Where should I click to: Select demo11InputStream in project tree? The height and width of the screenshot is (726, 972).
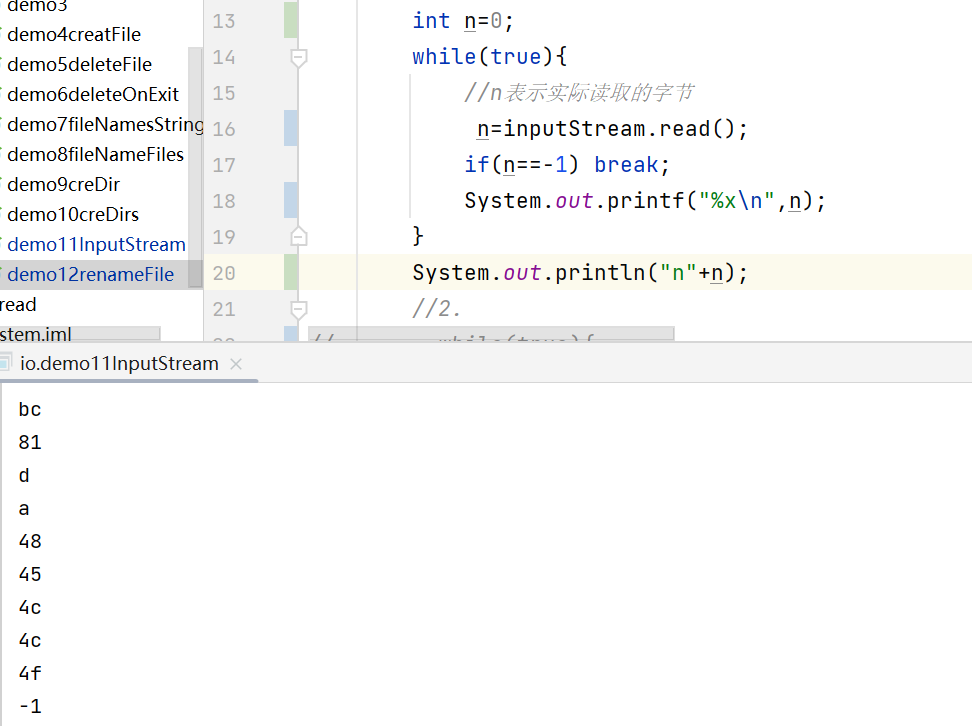[x=96, y=245]
